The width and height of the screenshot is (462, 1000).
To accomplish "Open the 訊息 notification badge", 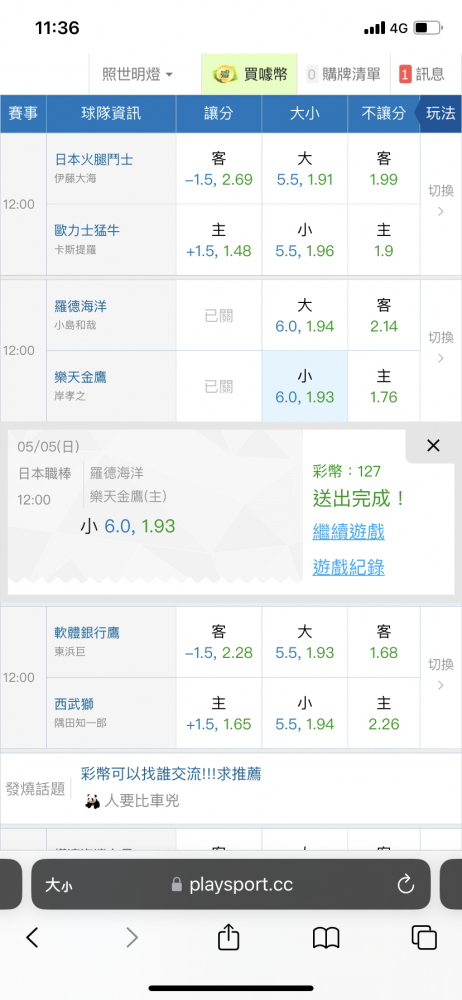I will 405,75.
